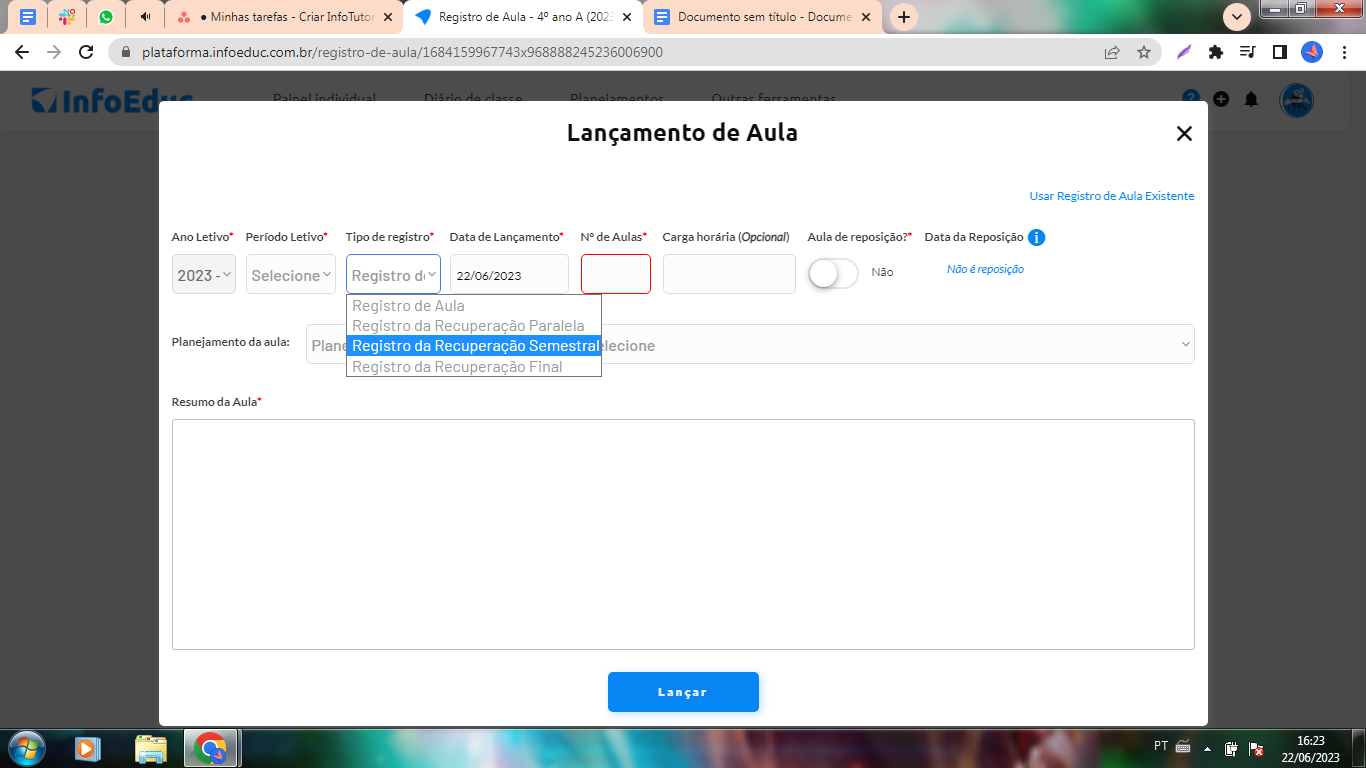This screenshot has height=768, width=1366.
Task: Click the browser address bar URL
Action: point(402,52)
